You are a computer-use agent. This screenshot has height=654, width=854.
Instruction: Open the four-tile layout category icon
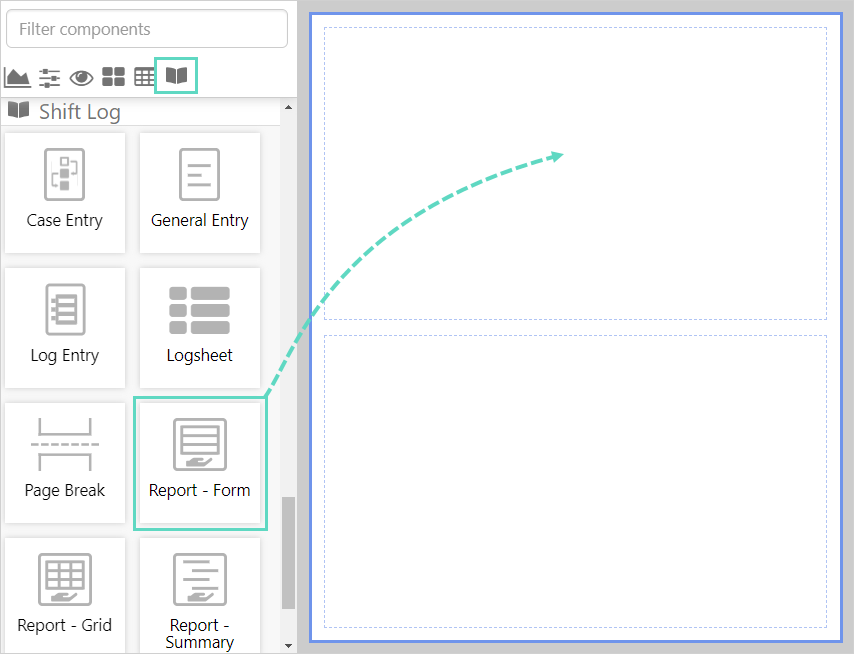point(113,77)
